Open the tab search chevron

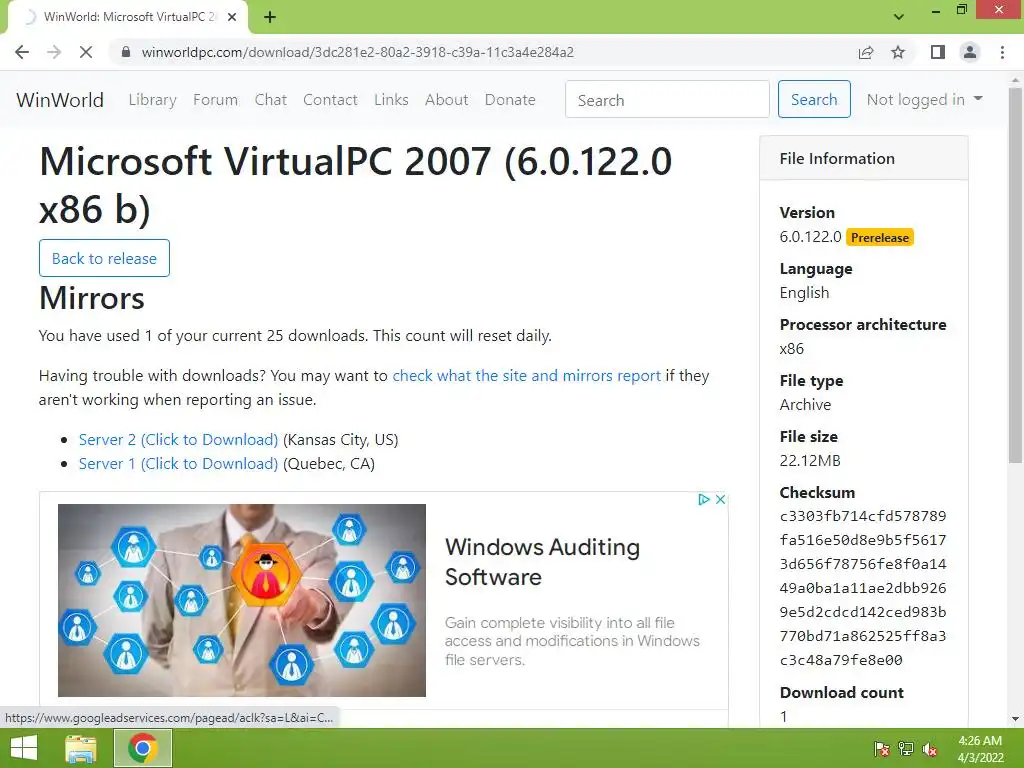(x=899, y=17)
